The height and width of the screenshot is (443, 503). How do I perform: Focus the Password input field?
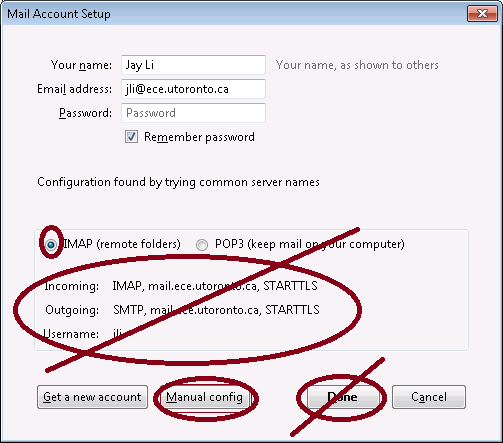pyautogui.click(x=193, y=113)
